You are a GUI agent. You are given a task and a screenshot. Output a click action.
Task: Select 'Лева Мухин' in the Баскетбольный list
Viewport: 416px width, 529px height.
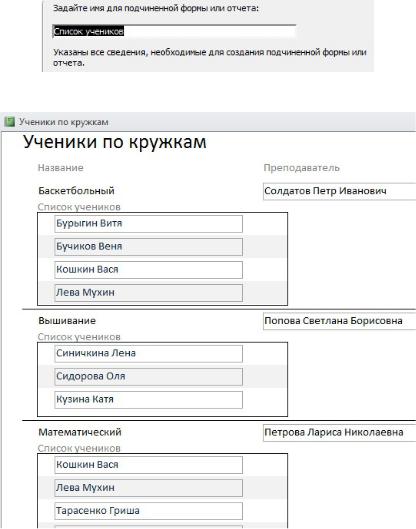[148, 293]
